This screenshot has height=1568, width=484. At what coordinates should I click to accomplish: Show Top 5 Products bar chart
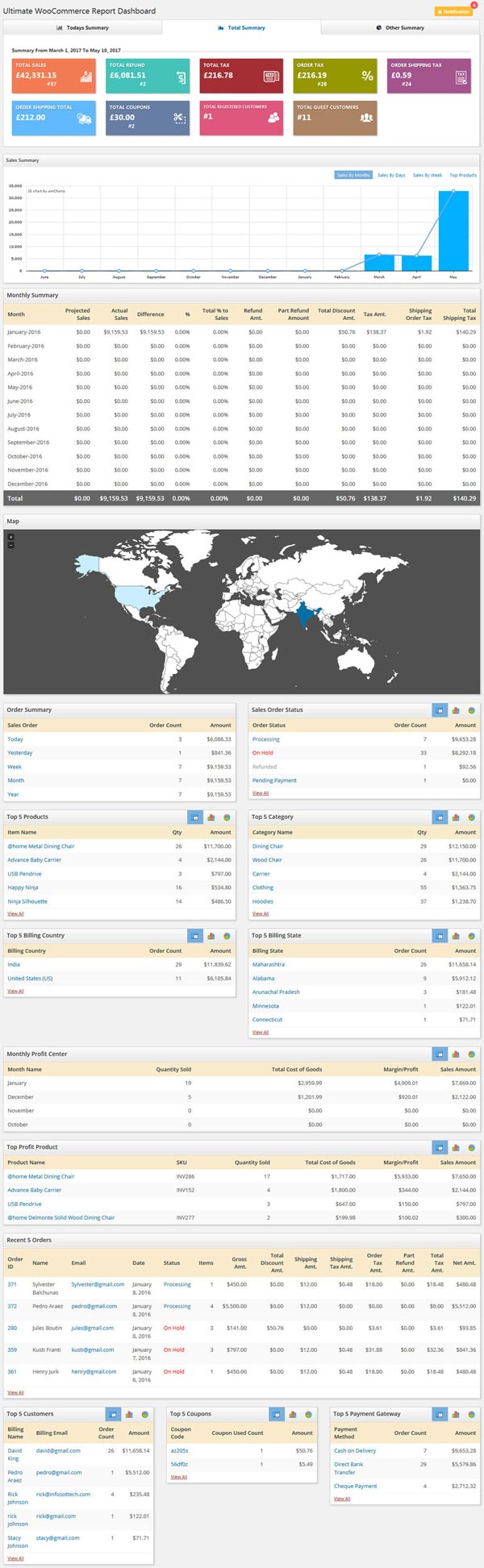pos(211,817)
